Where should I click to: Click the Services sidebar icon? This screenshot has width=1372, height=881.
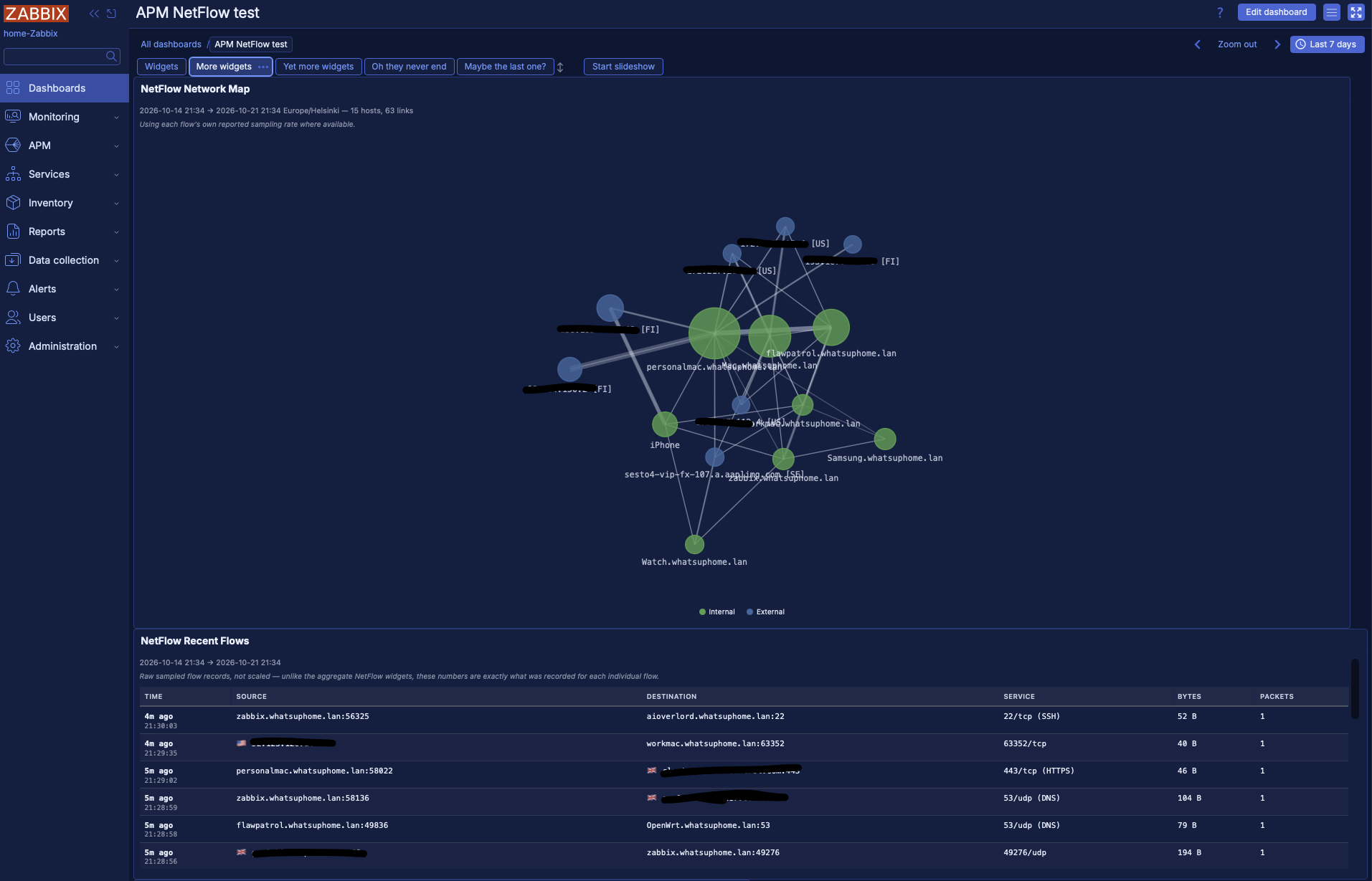(x=13, y=174)
